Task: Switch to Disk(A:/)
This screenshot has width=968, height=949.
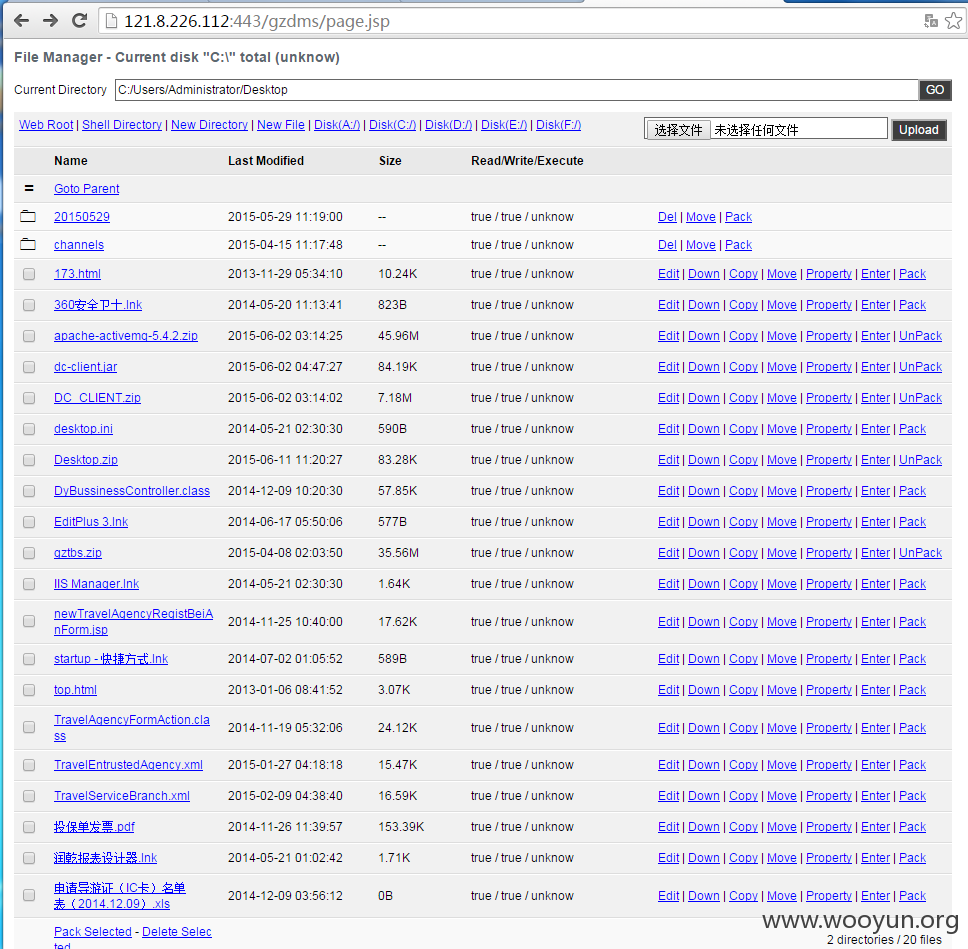Action: (337, 125)
